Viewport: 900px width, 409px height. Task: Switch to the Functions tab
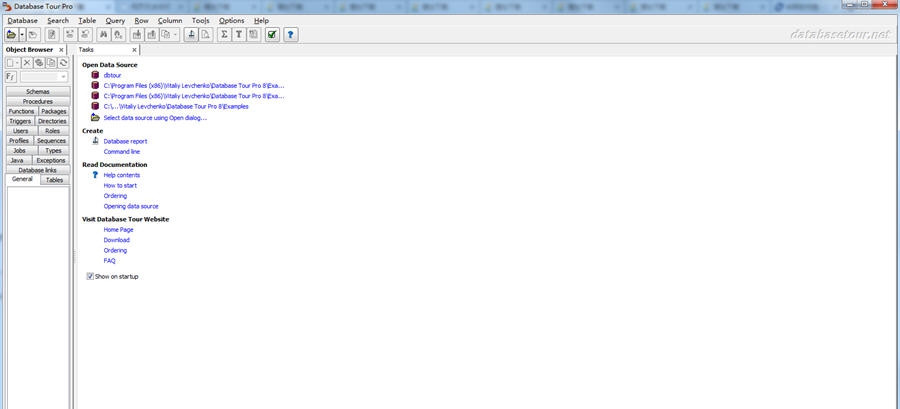pyautogui.click(x=21, y=111)
